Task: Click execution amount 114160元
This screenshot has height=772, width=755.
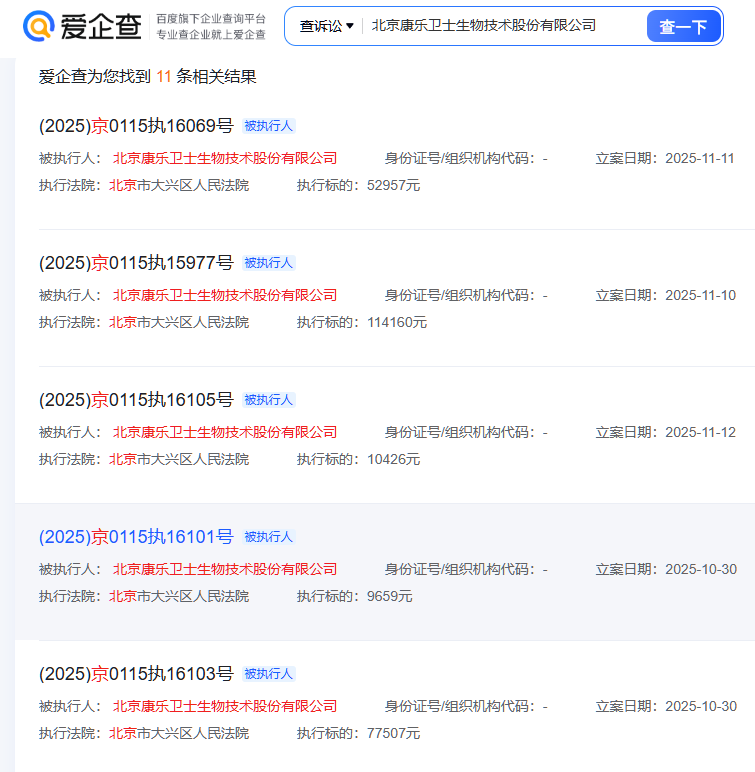Action: 397,322
